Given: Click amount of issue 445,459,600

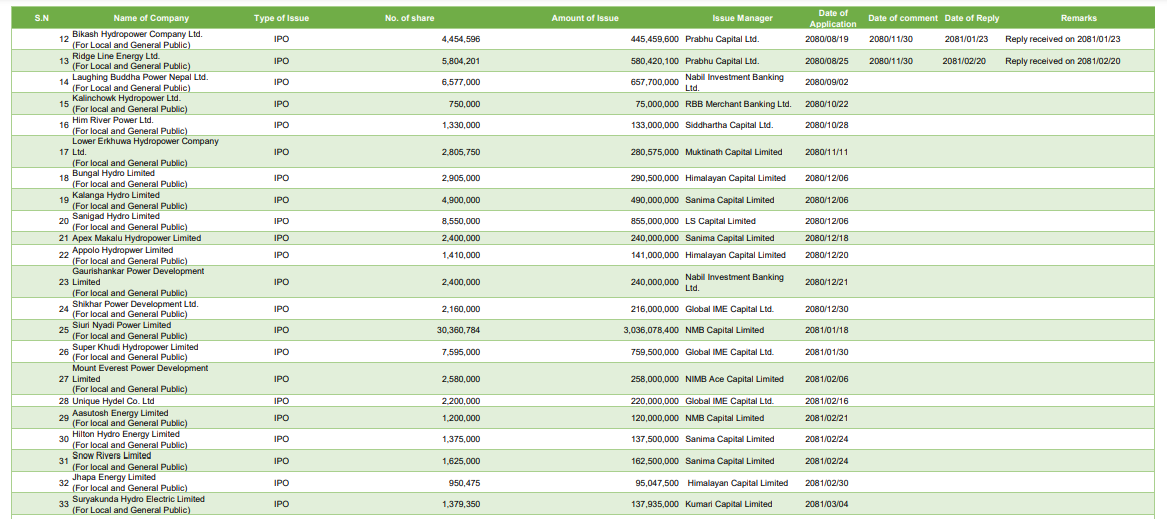Looking at the screenshot, I should coord(654,39).
